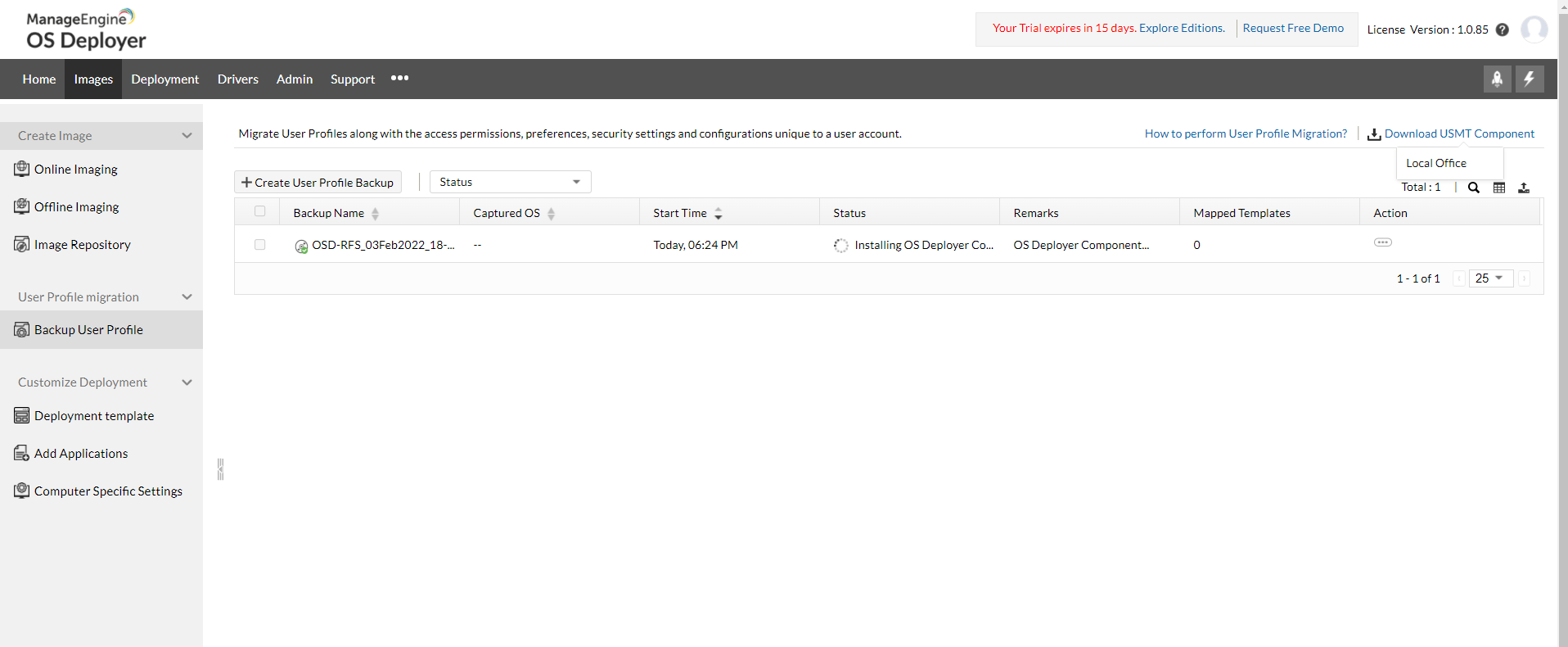Click the Backup User Profile sidebar icon
1568x647 pixels.
[22, 329]
